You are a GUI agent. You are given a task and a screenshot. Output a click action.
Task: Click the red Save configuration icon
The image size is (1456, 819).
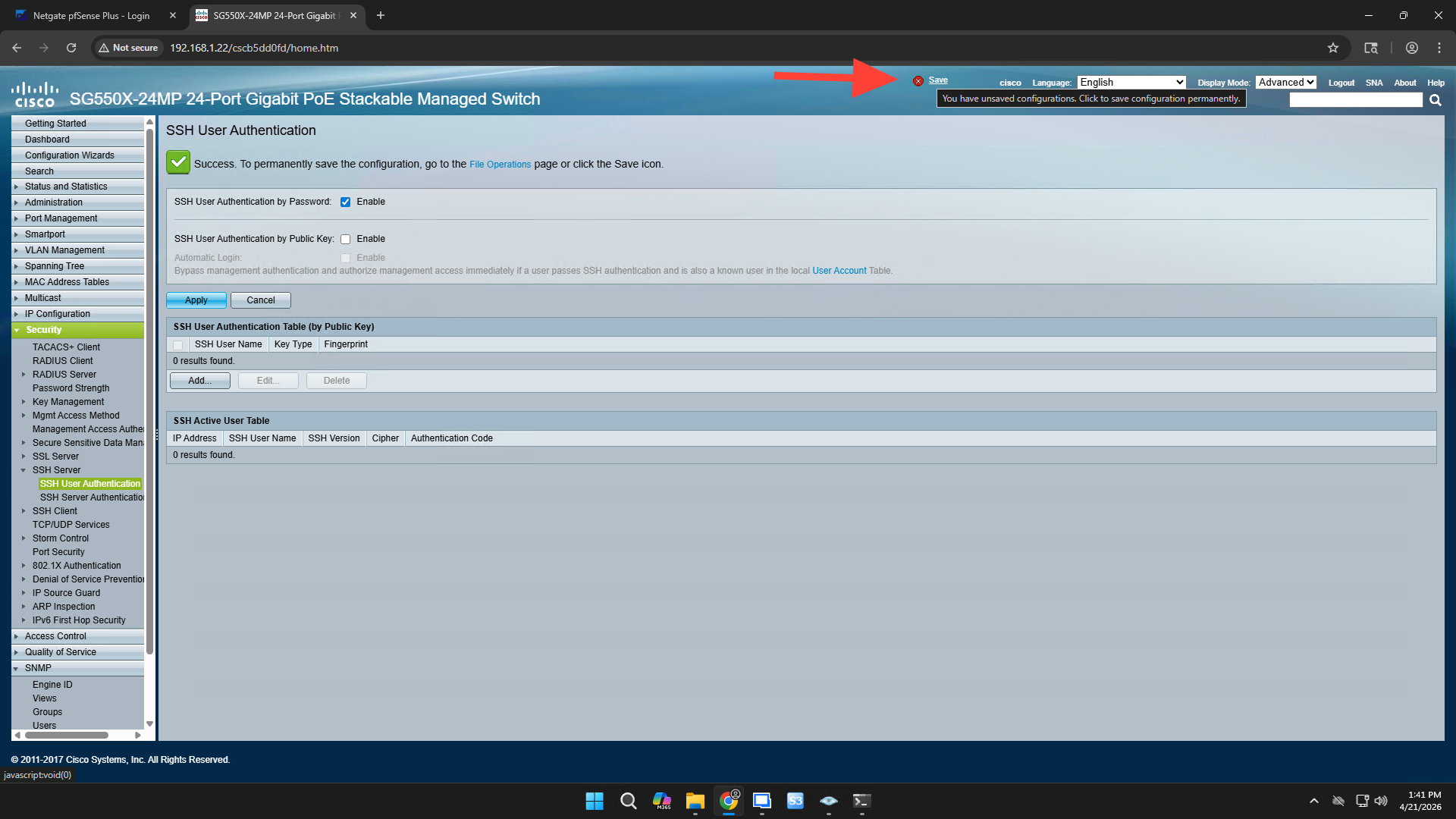(x=918, y=81)
